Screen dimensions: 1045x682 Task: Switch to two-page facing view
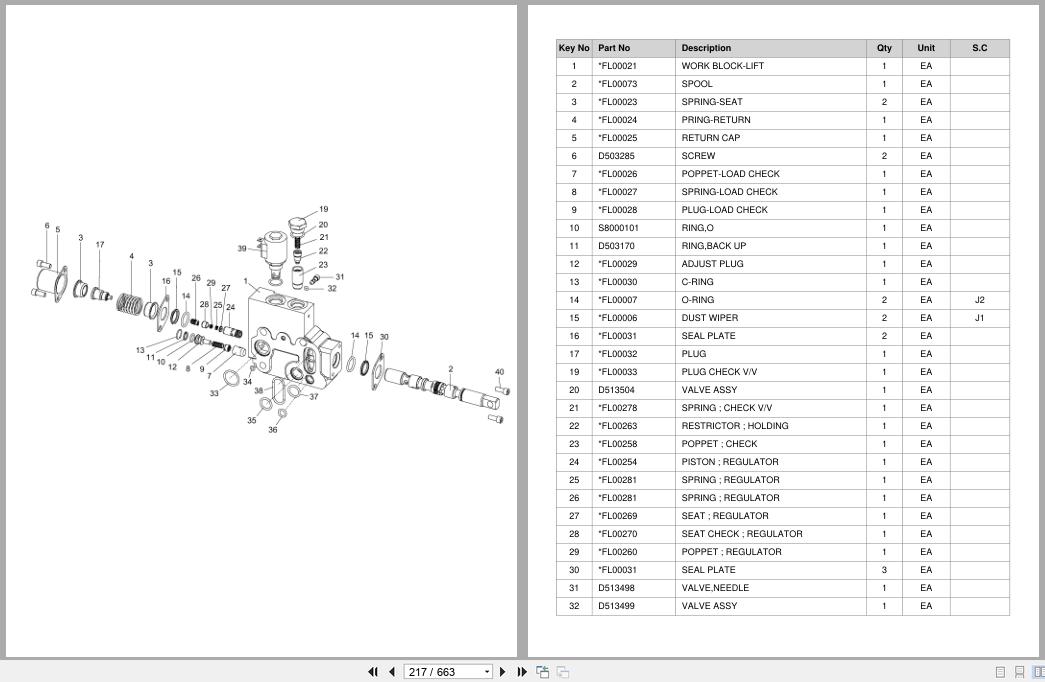pos(1038,672)
